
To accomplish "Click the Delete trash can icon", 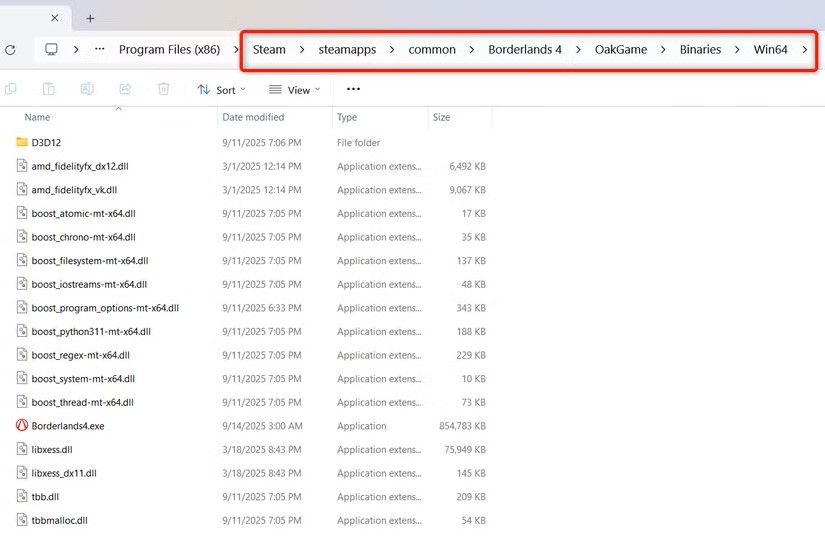I will pos(163,89).
